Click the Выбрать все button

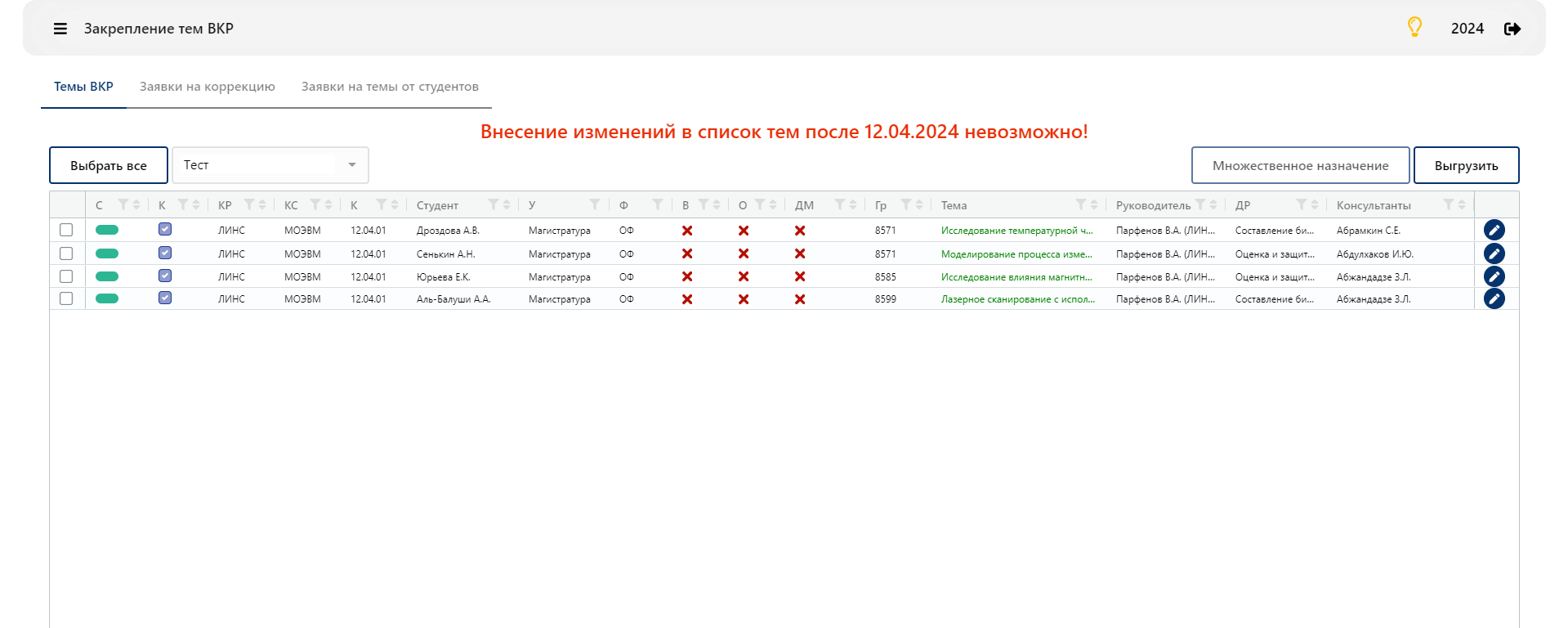click(x=109, y=165)
